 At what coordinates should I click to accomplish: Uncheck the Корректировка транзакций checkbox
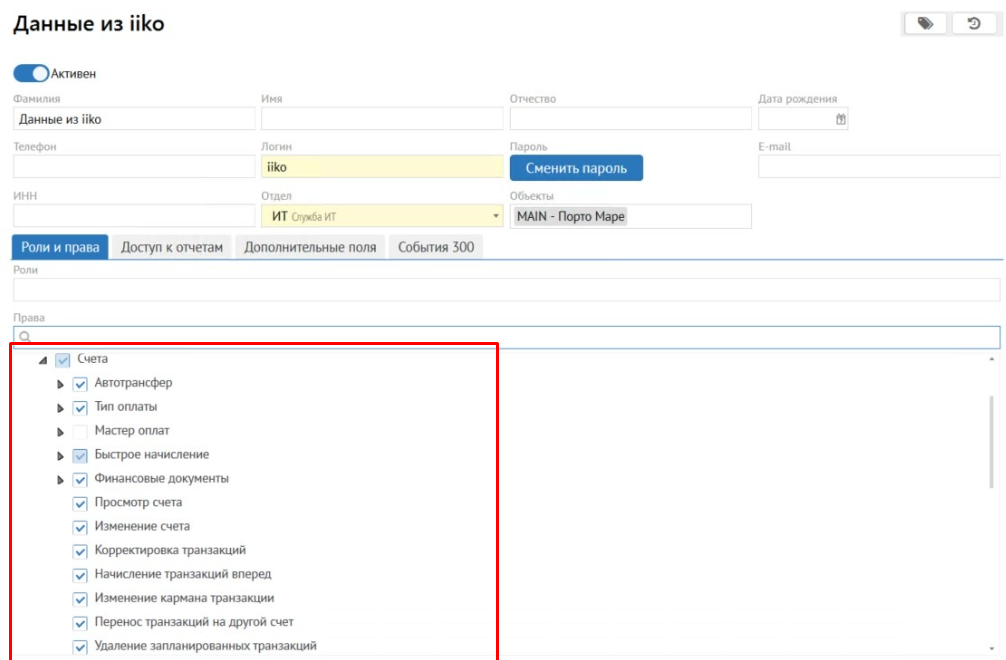click(80, 551)
